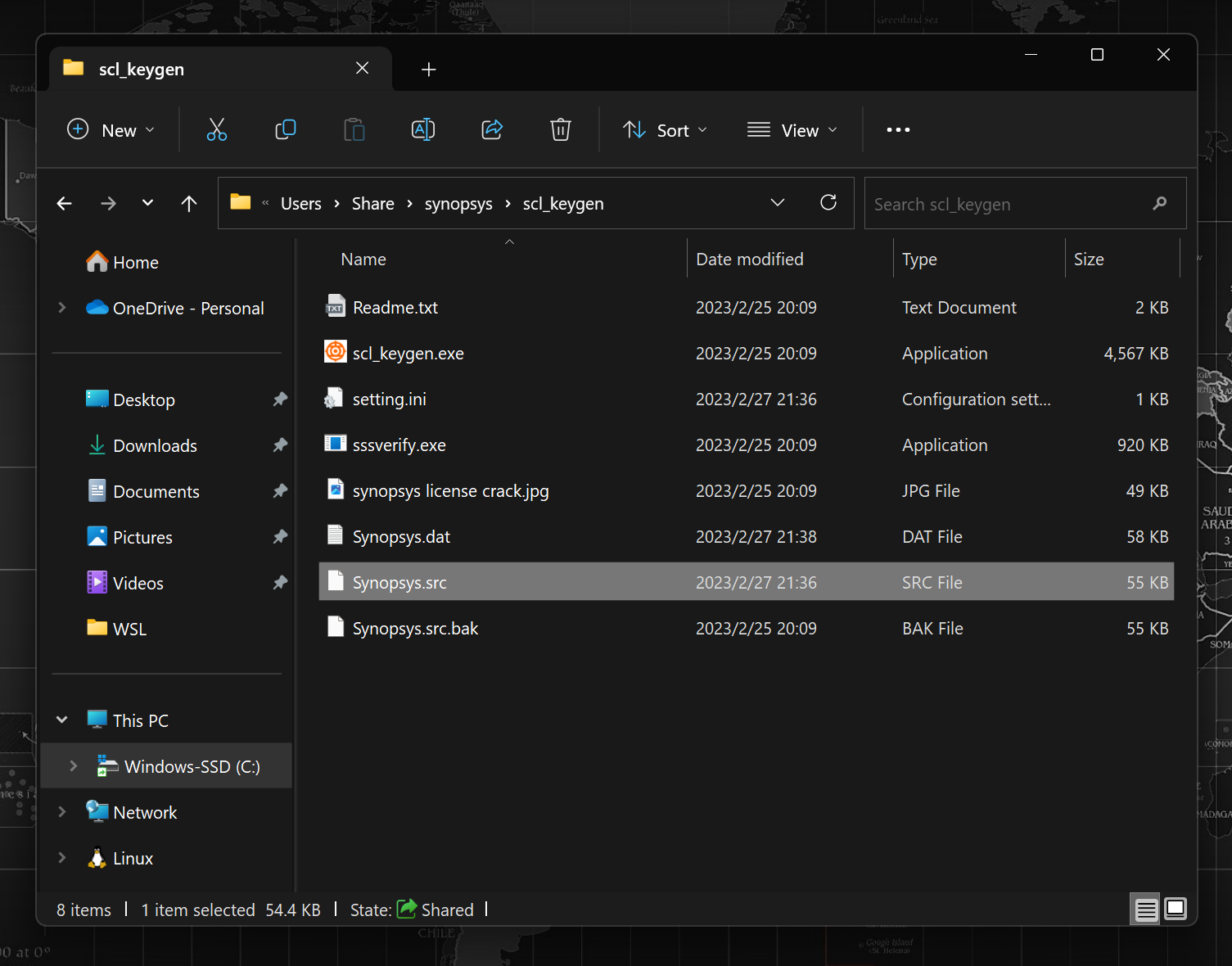
Task: Go up one folder level arrow
Action: pos(189,203)
